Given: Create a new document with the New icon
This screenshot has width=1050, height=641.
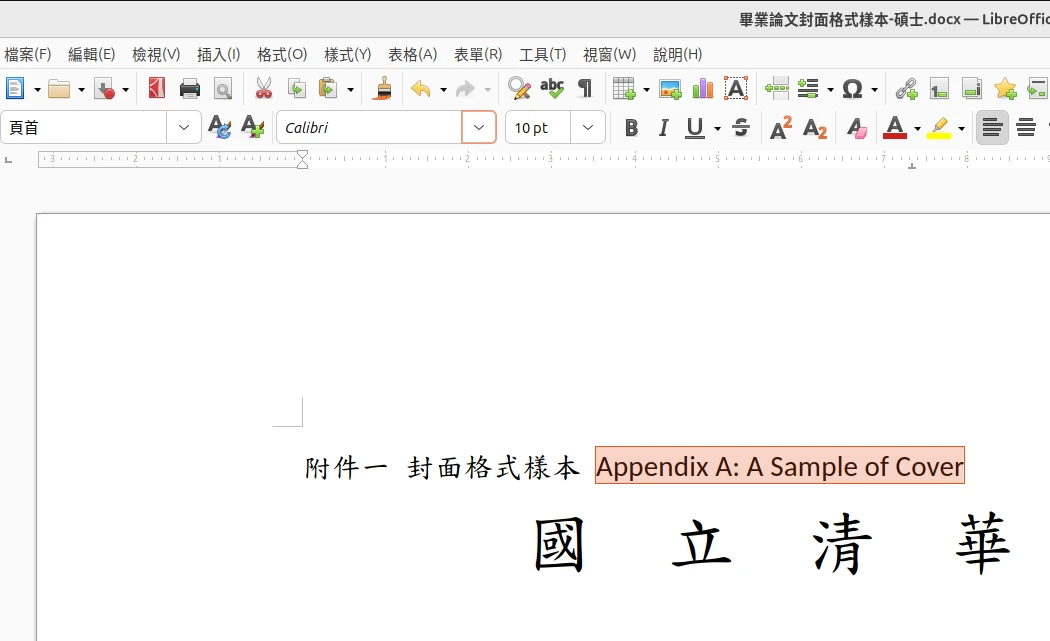Looking at the screenshot, I should coord(15,88).
